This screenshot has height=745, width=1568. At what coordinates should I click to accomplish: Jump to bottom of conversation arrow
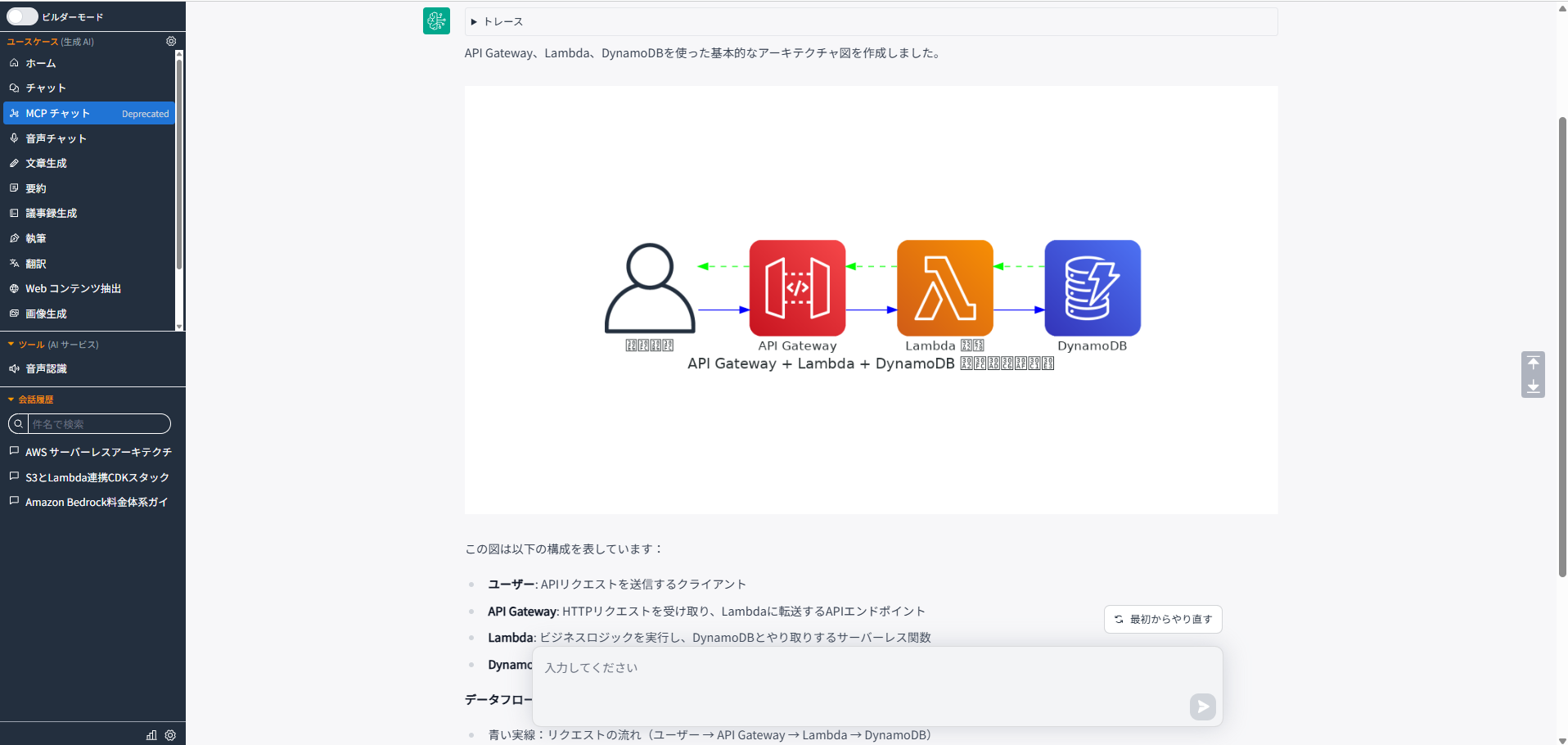(x=1533, y=386)
